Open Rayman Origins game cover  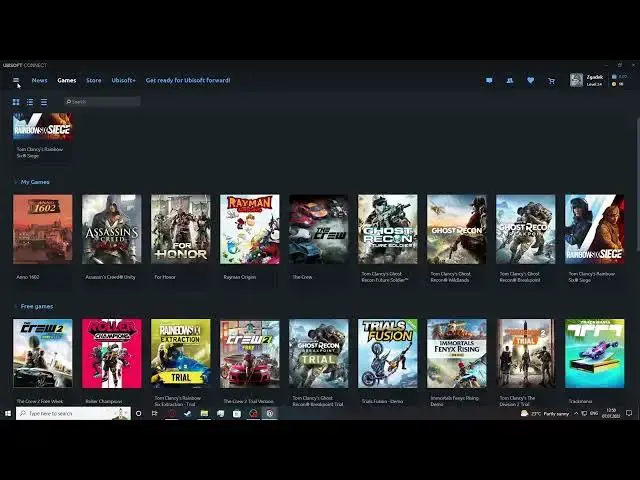[250, 229]
